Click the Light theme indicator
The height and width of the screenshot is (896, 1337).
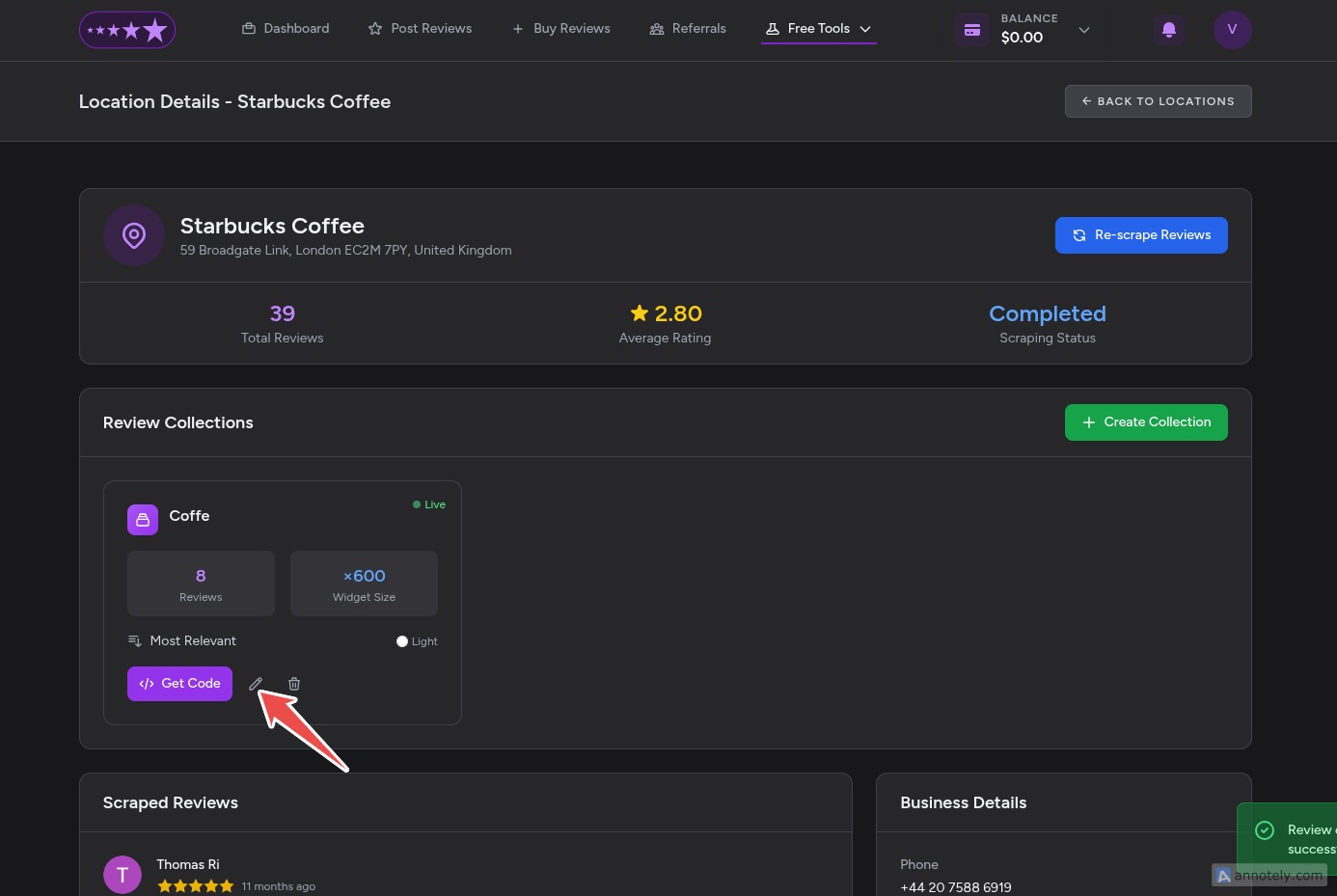click(417, 641)
